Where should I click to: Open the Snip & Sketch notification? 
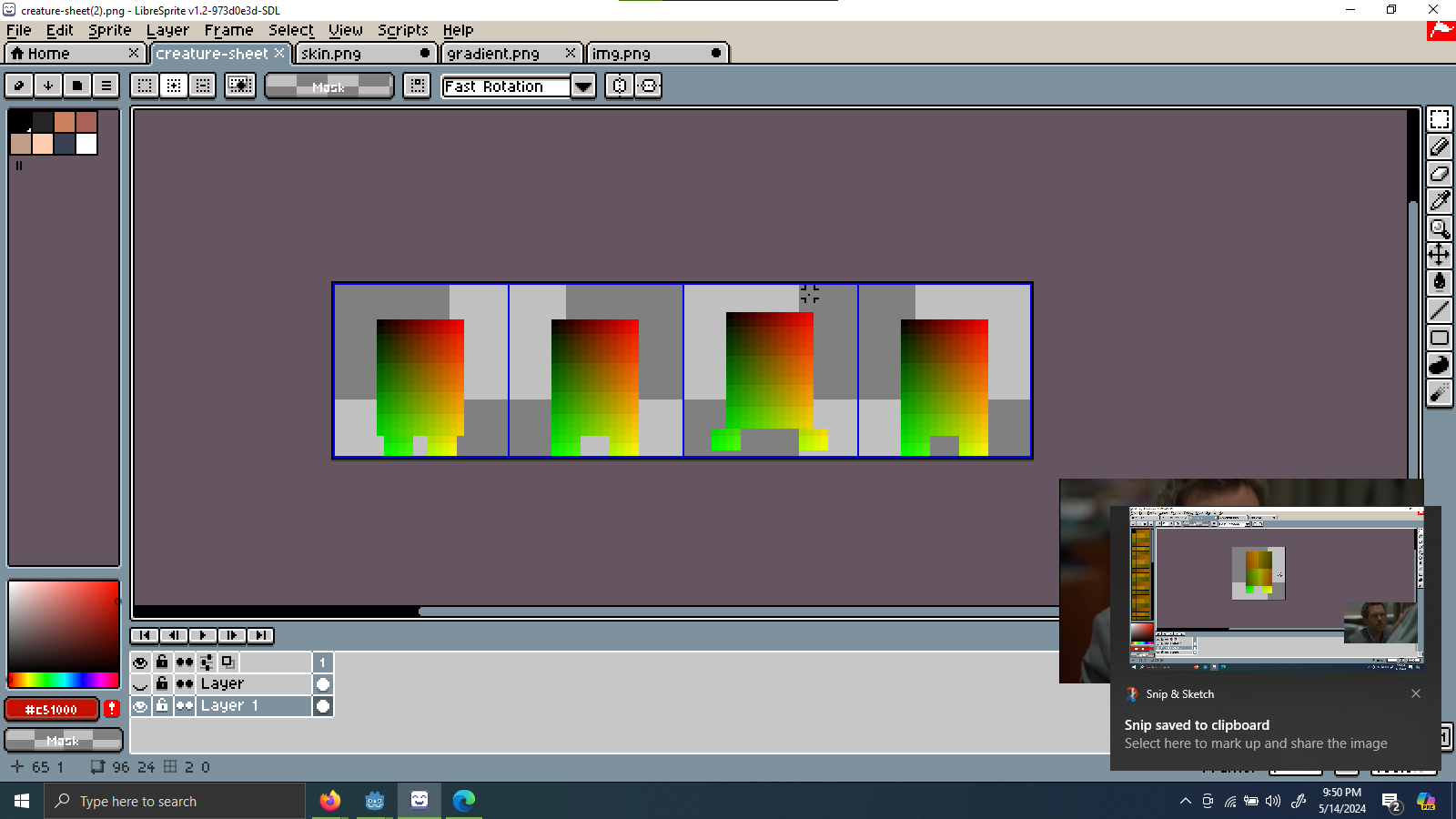pyautogui.click(x=1256, y=733)
